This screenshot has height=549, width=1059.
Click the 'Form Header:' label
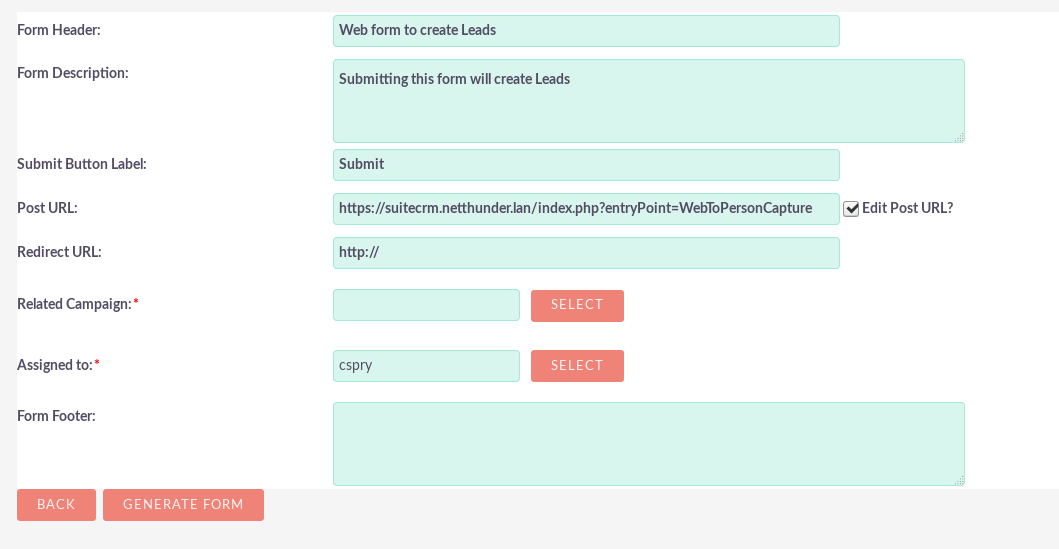point(59,30)
